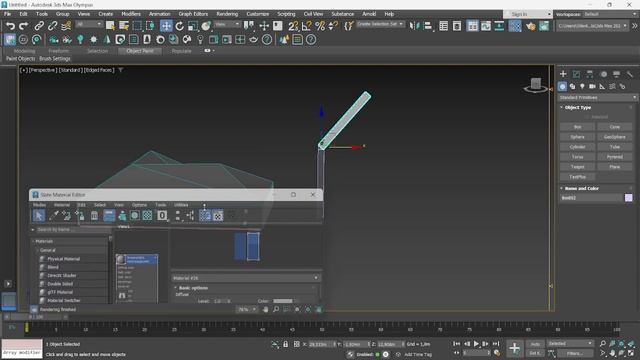Click the Diffuse Color swatch in Slate editor
Screen dimensions: 640x360
pyautogui.click(x=283, y=301)
